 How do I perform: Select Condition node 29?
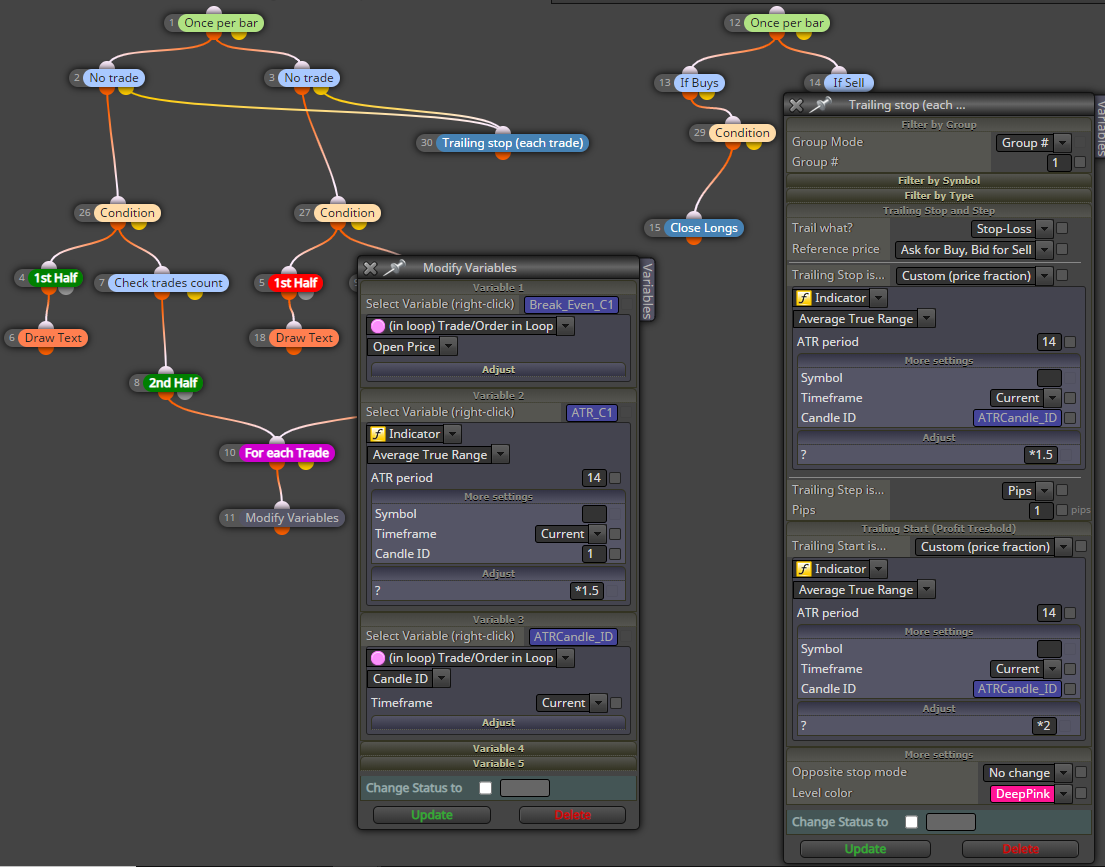coord(742,133)
